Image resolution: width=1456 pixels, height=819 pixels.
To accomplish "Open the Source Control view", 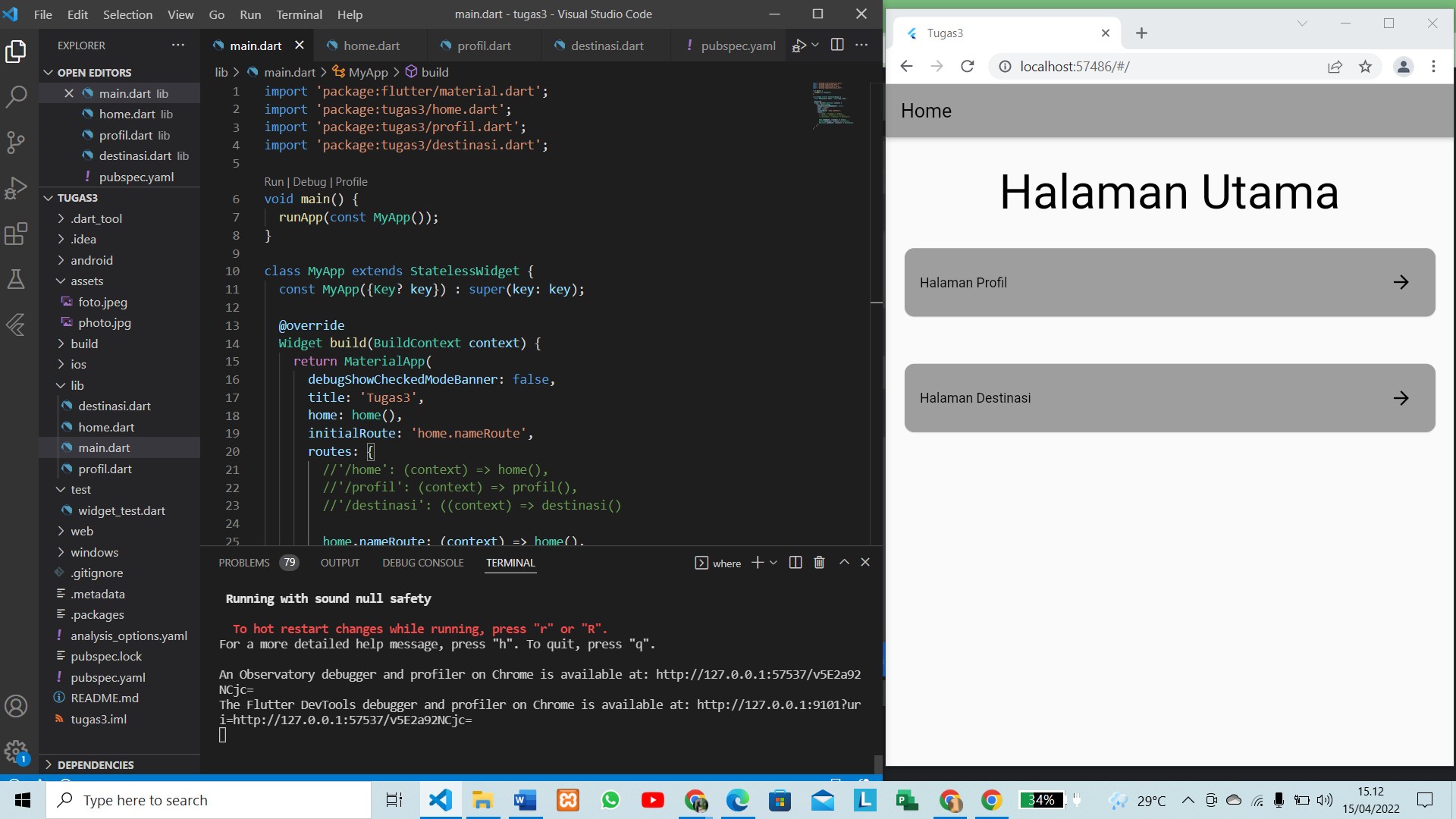I will pyautogui.click(x=16, y=142).
